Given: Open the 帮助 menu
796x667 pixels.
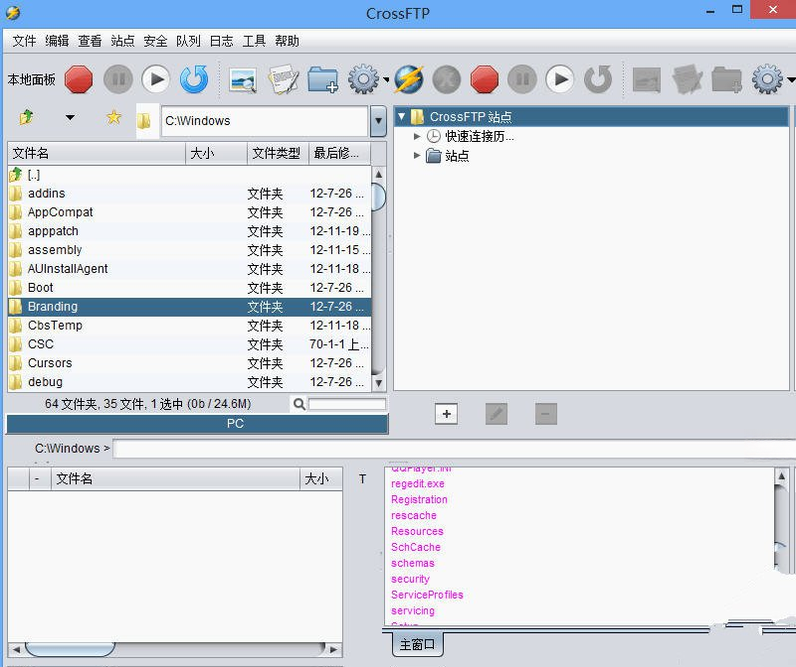Looking at the screenshot, I should 287,41.
